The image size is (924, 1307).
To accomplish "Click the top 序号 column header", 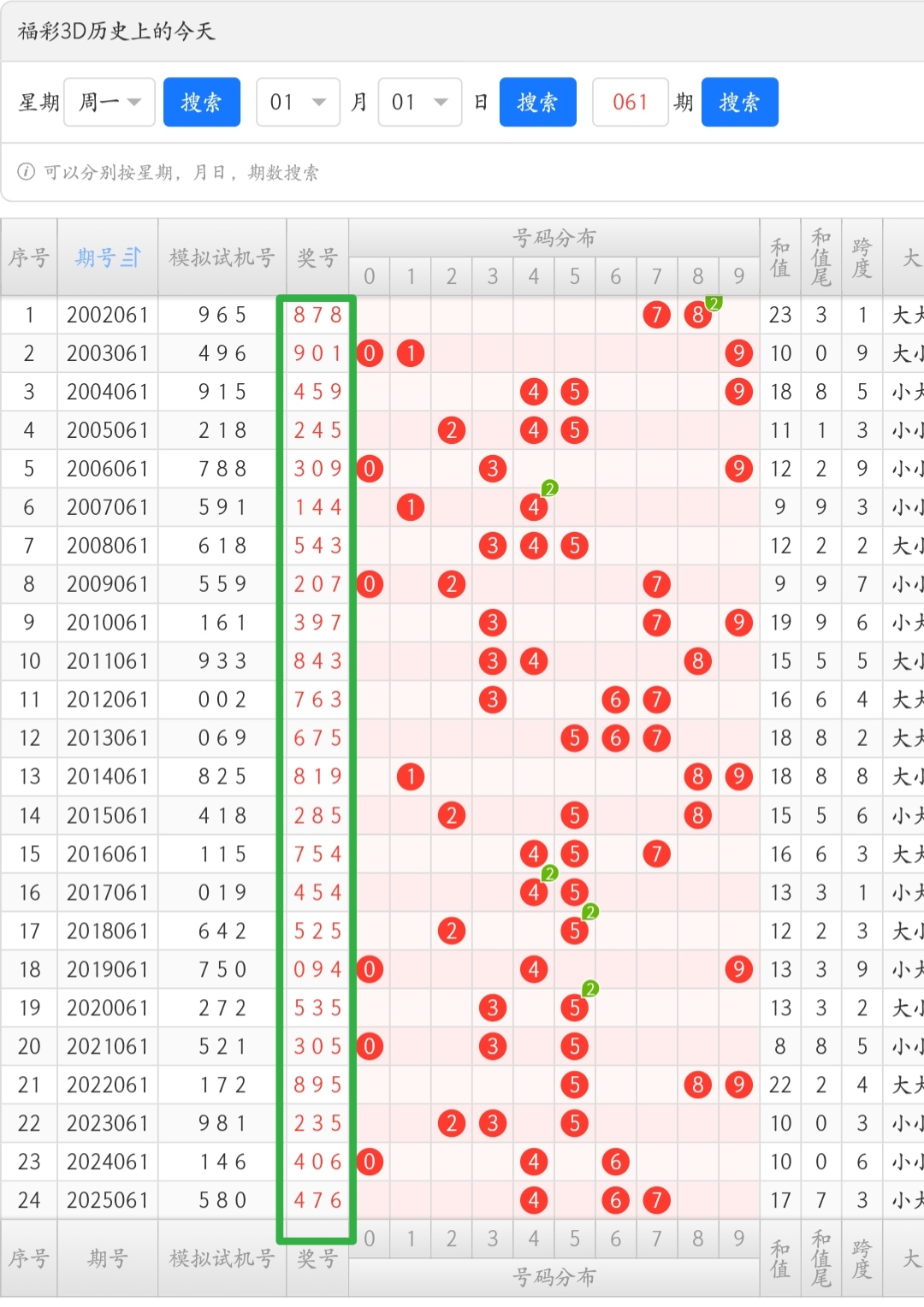I will (29, 257).
